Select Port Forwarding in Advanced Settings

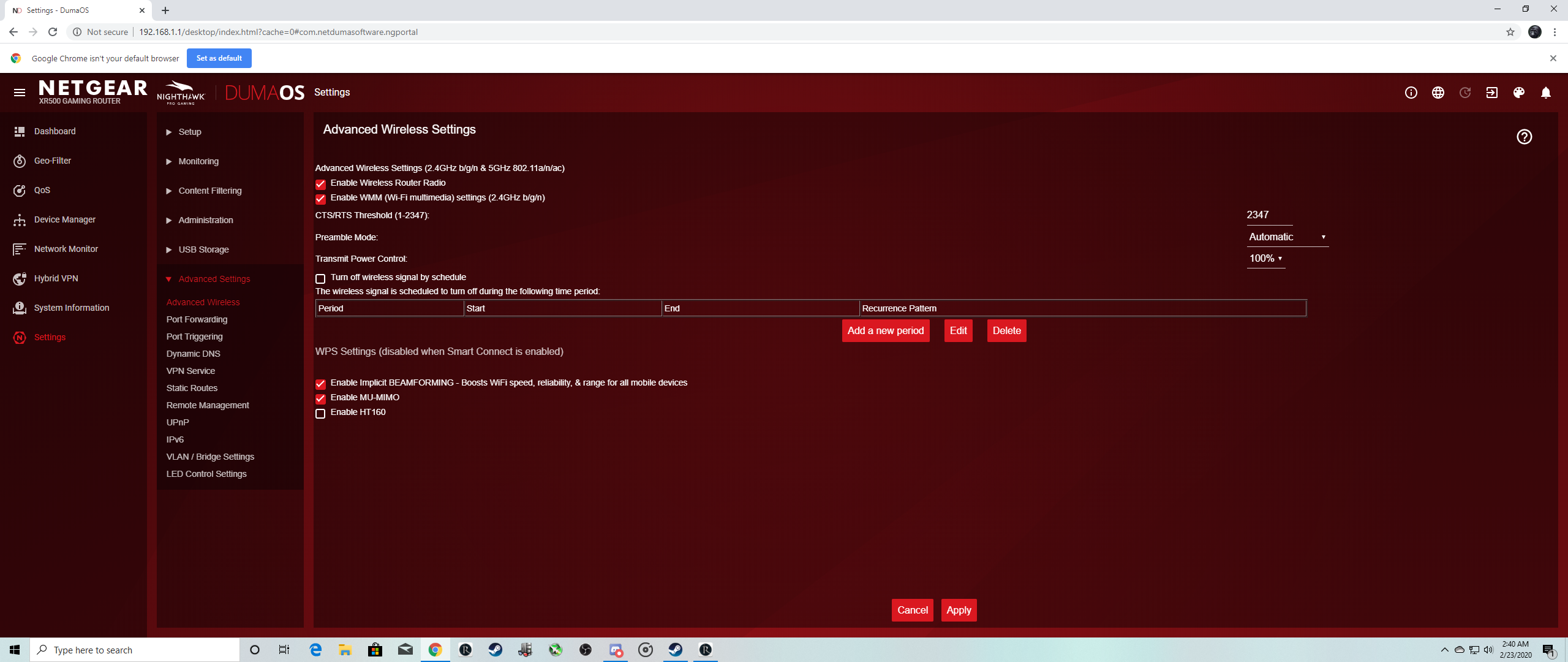click(x=197, y=319)
